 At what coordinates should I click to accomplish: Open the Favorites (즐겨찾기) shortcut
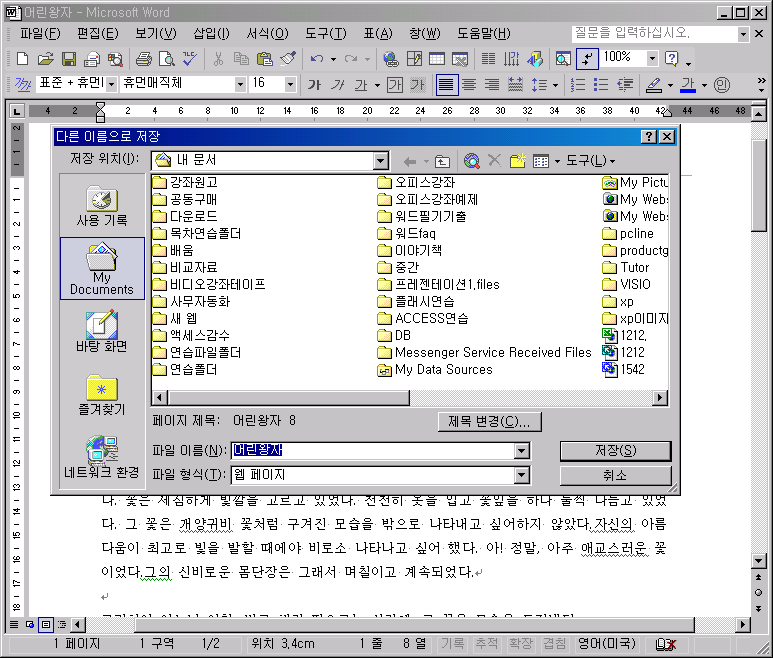click(102, 395)
